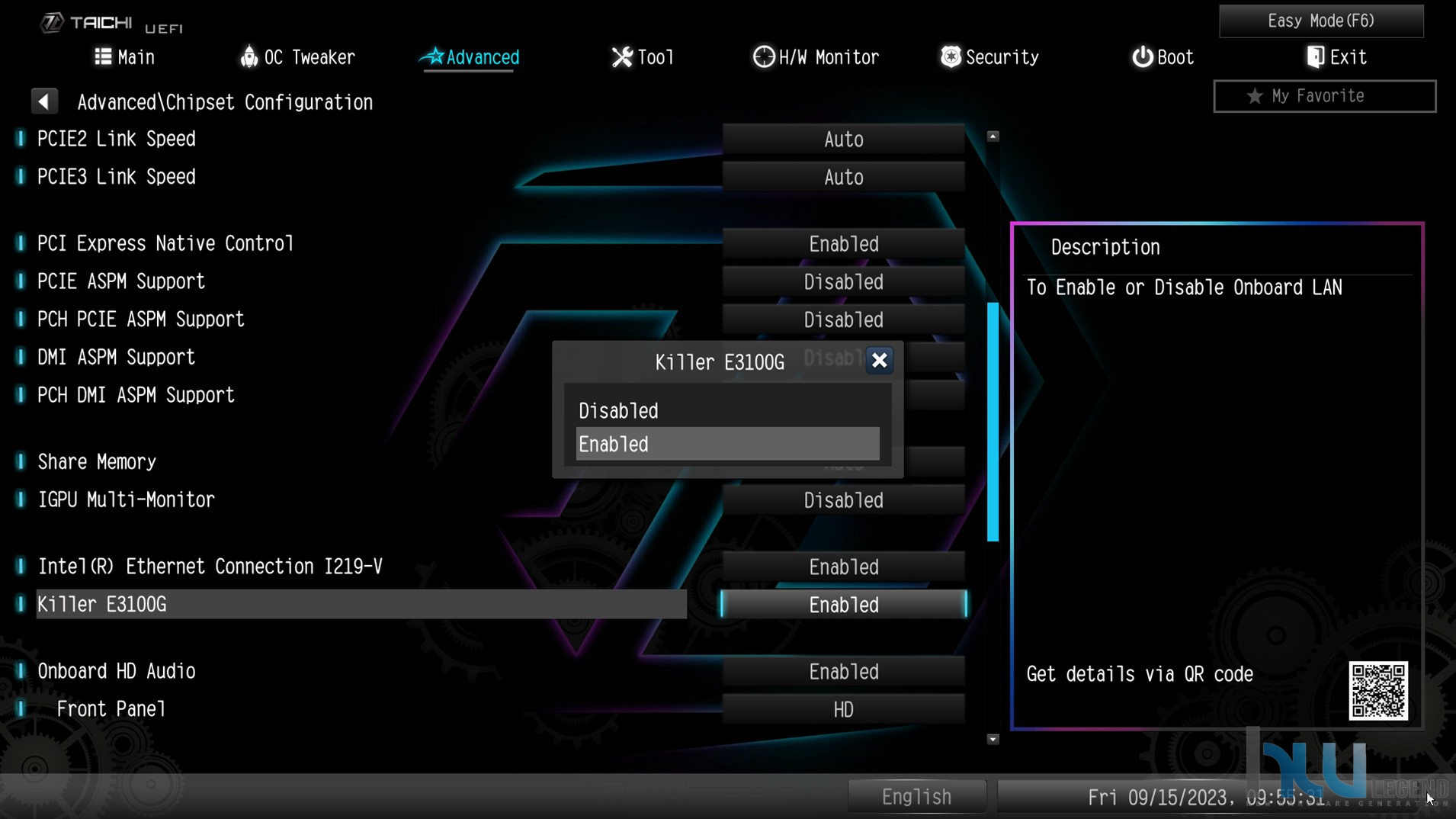Viewport: 1456px width, 819px height.
Task: Select the Advanced tab
Action: point(471,57)
